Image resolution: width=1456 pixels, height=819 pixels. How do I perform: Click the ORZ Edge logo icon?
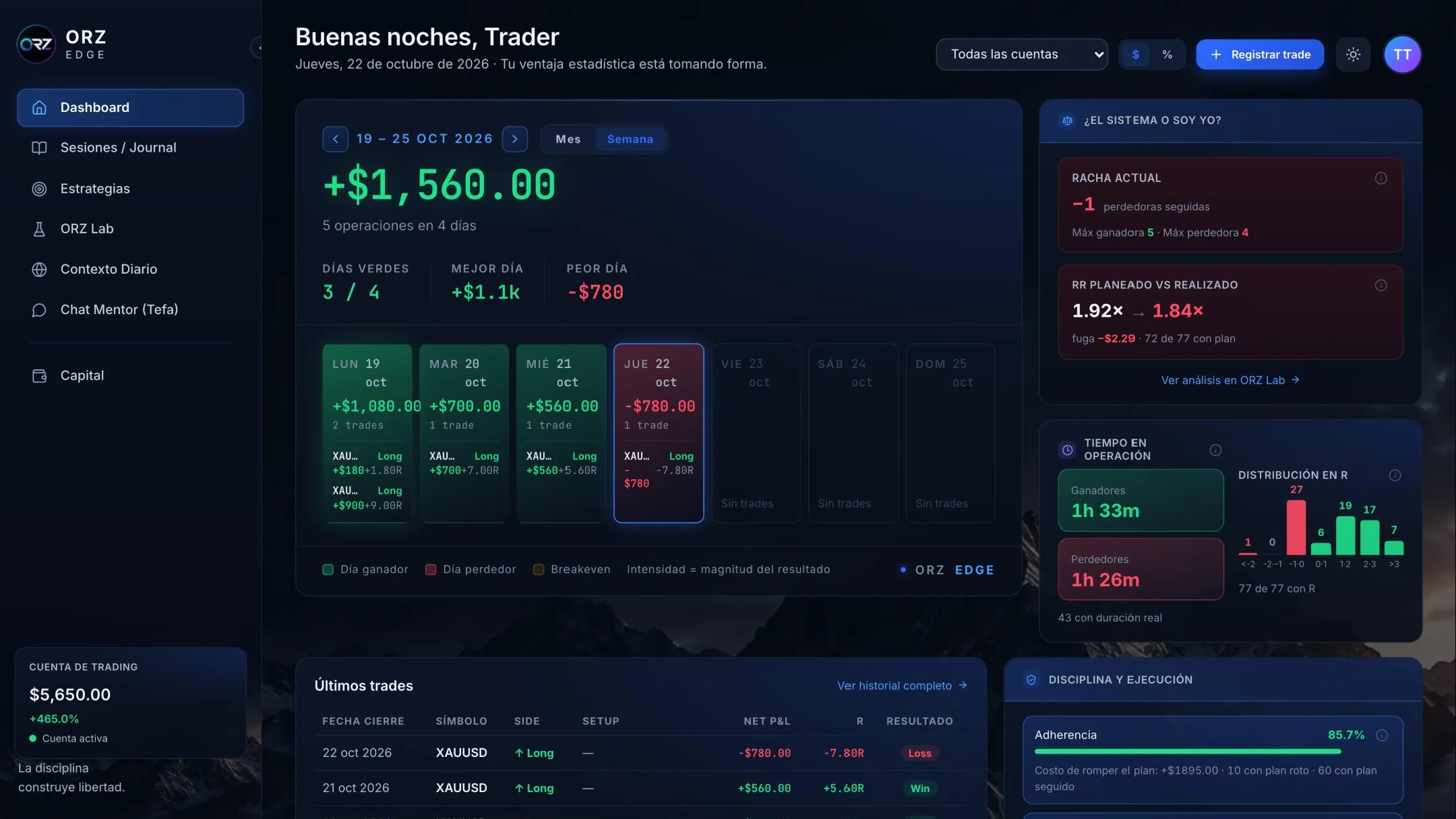pos(36,44)
